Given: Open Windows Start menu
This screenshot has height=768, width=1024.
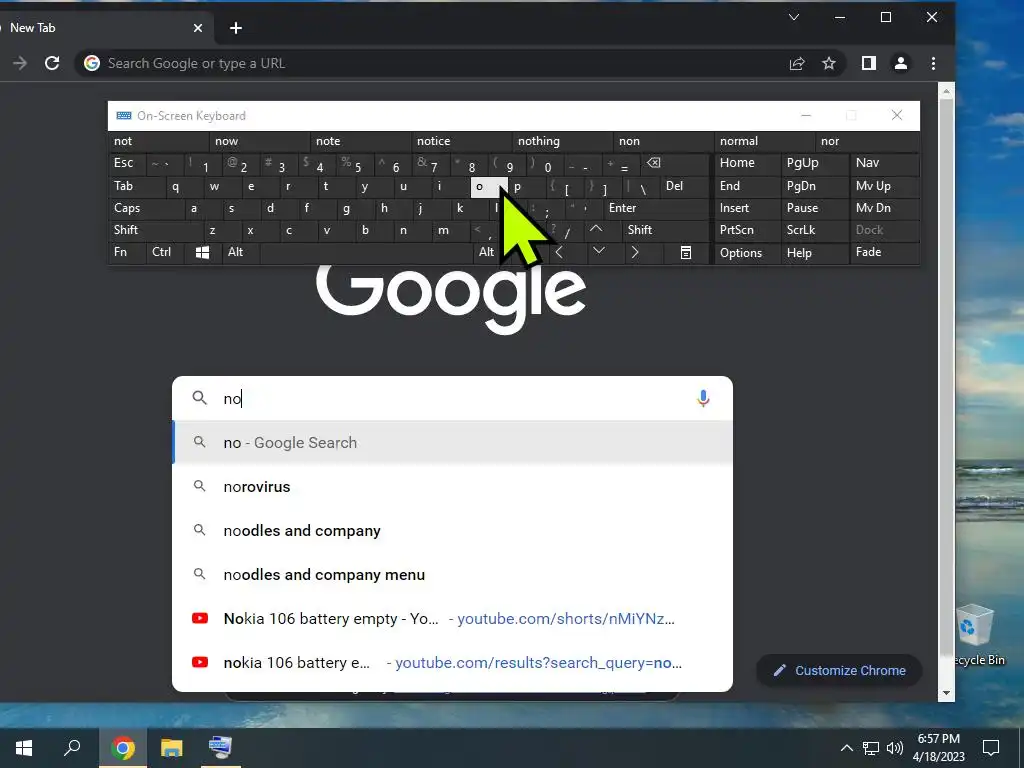Looking at the screenshot, I should [x=24, y=748].
